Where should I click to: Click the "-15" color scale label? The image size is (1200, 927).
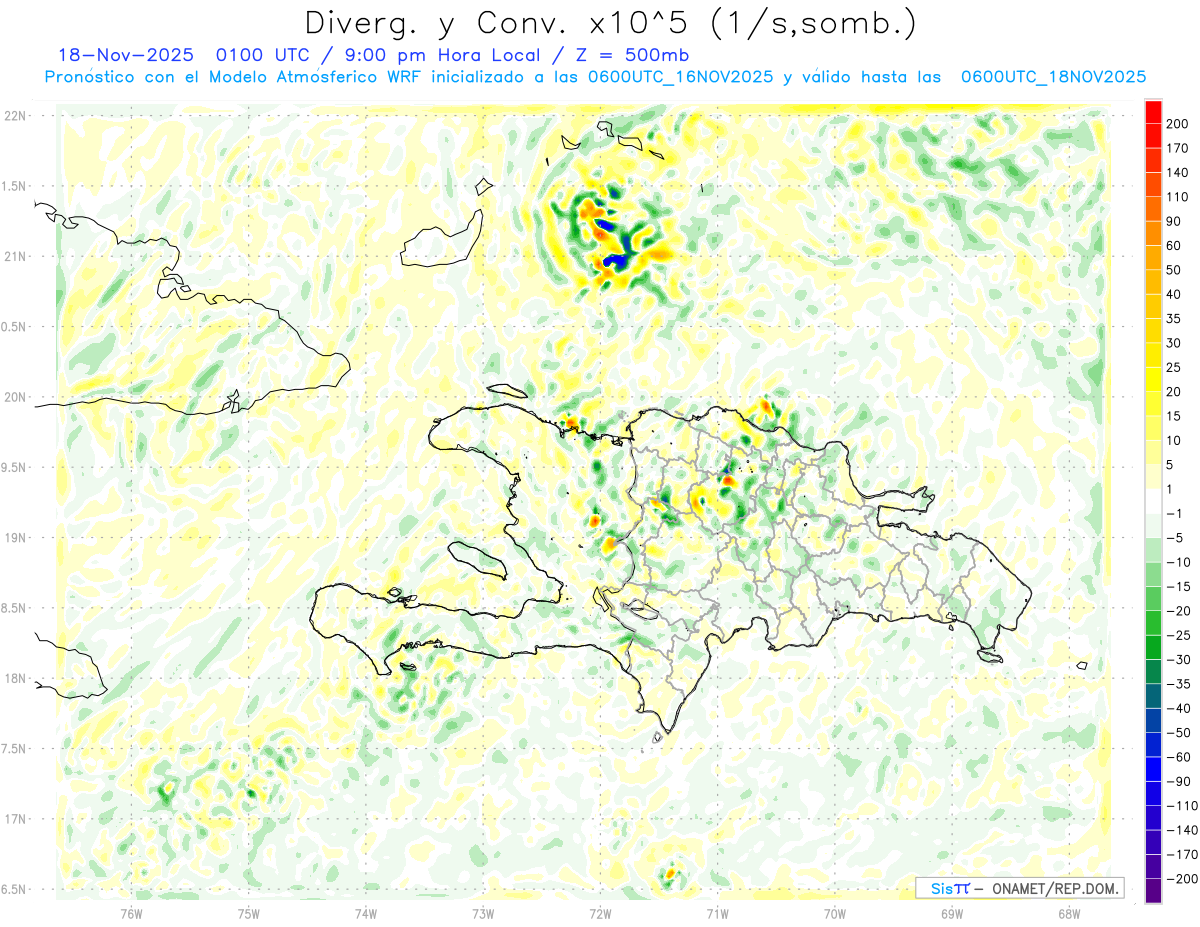[1177, 586]
